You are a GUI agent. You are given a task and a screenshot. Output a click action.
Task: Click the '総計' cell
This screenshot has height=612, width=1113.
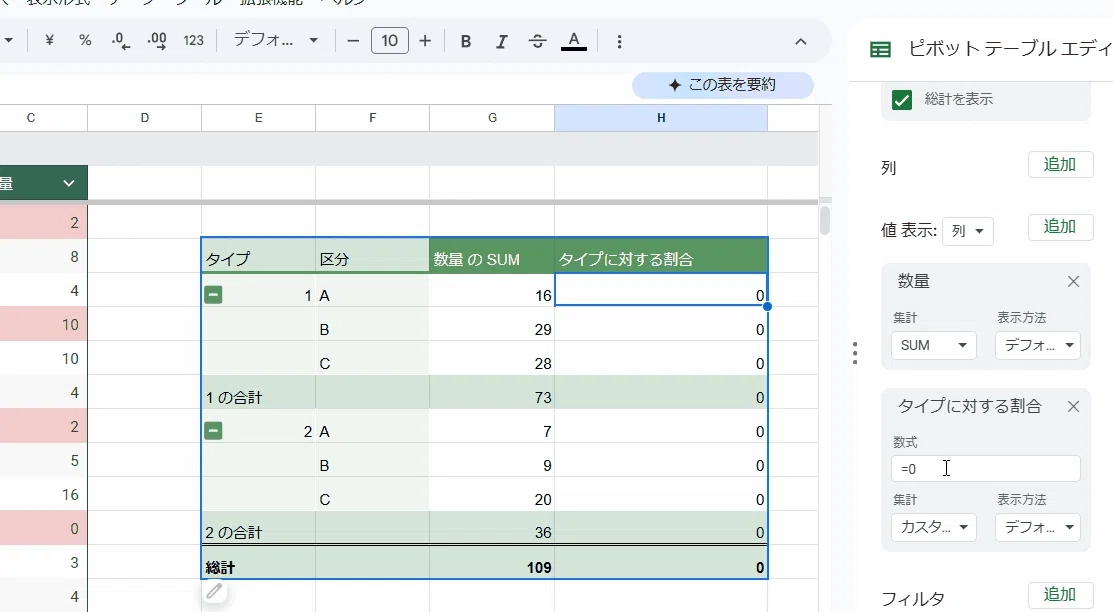coord(258,563)
